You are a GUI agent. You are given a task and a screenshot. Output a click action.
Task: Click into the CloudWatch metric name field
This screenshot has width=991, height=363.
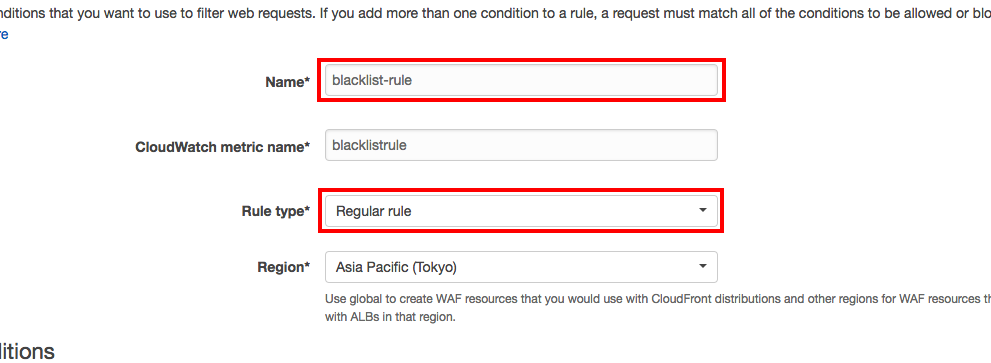(521, 145)
